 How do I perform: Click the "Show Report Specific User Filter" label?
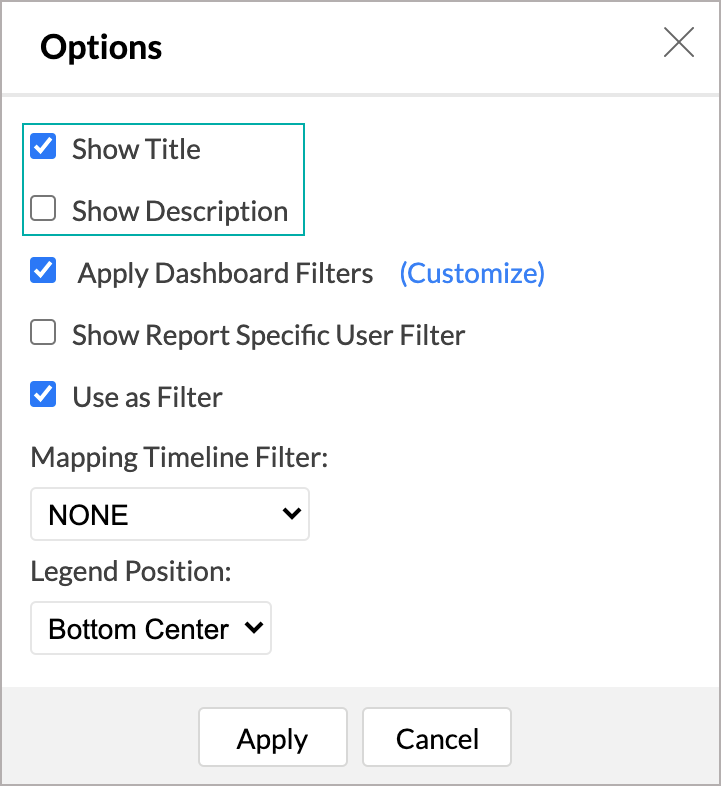(268, 335)
